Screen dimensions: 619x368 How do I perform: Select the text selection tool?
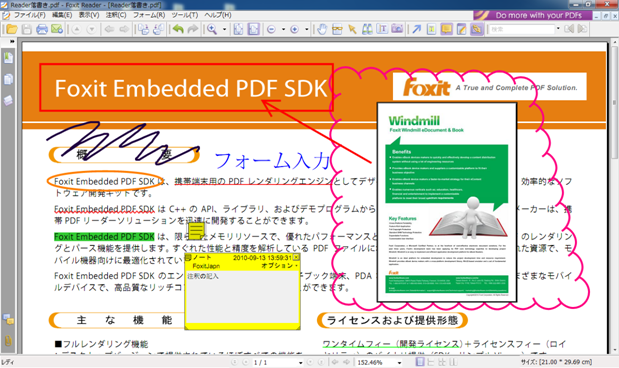[x=382, y=29]
